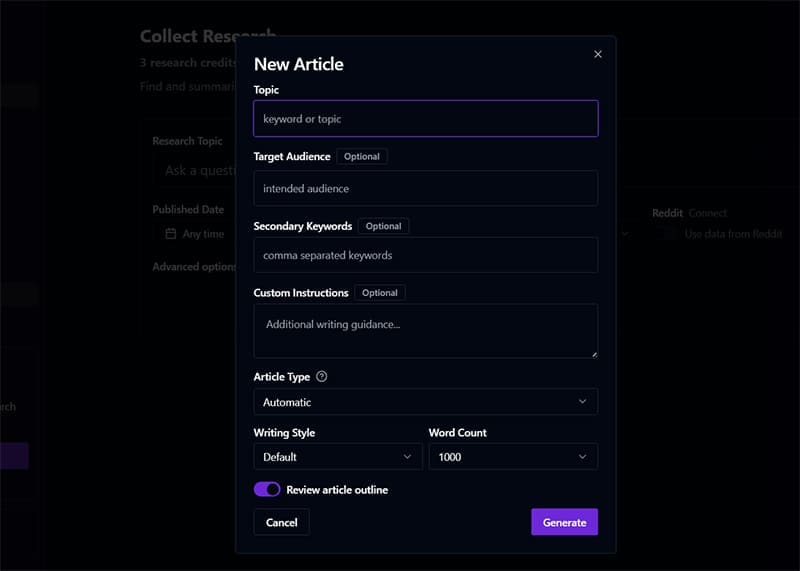
Task: Open the Word Count 1000 dropdown
Action: [513, 457]
